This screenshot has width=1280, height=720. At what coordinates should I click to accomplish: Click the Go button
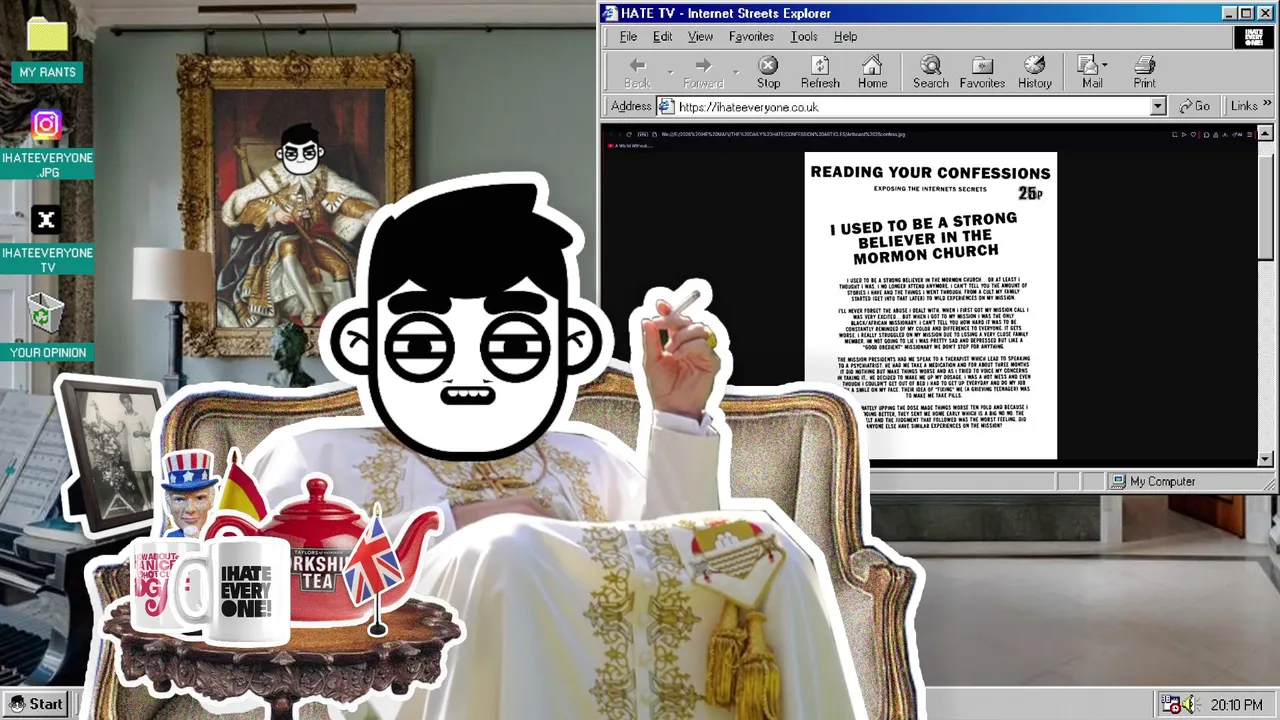pyautogui.click(x=1194, y=106)
